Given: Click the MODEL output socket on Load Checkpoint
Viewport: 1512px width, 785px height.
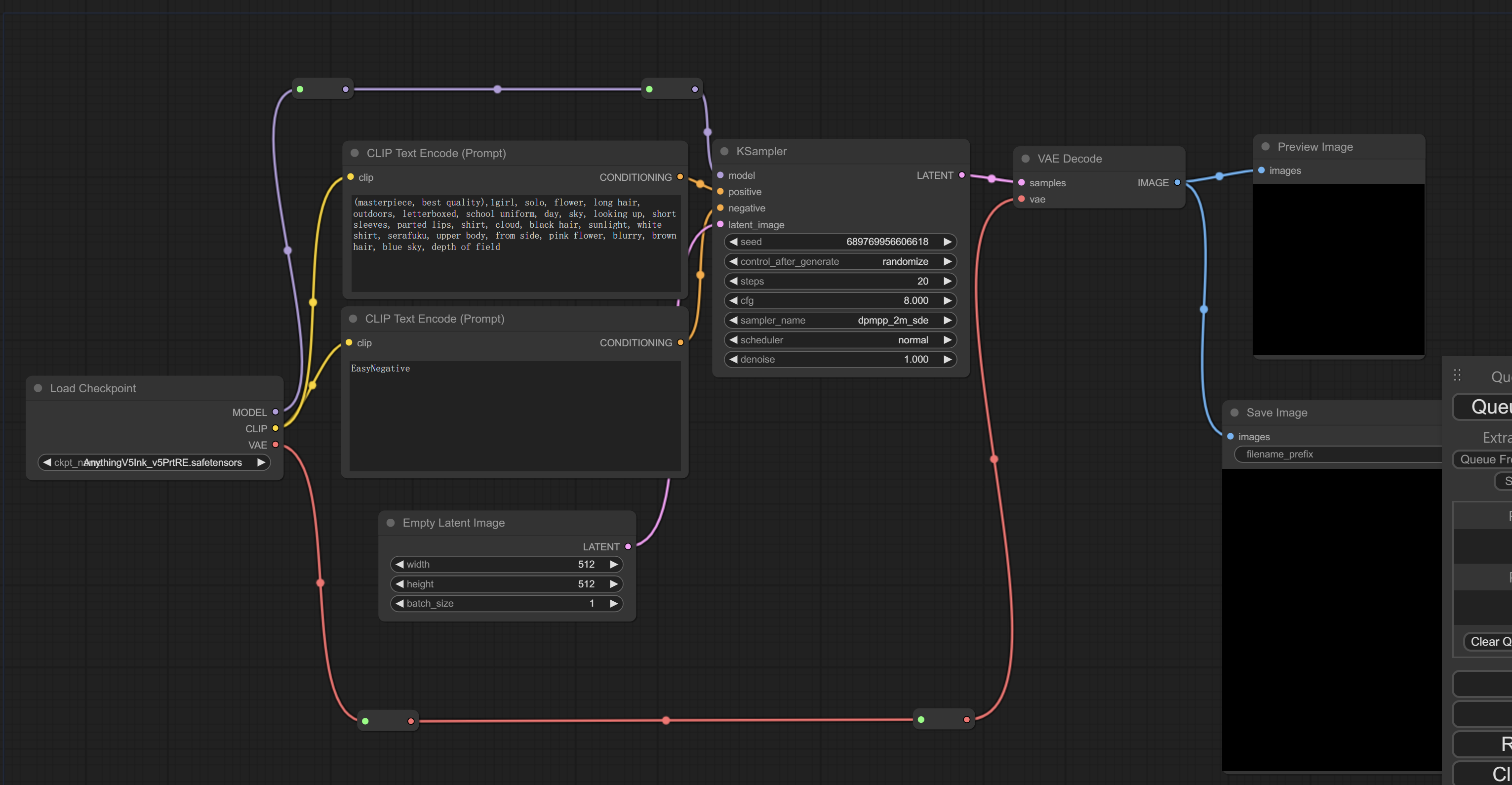Looking at the screenshot, I should click(275, 412).
